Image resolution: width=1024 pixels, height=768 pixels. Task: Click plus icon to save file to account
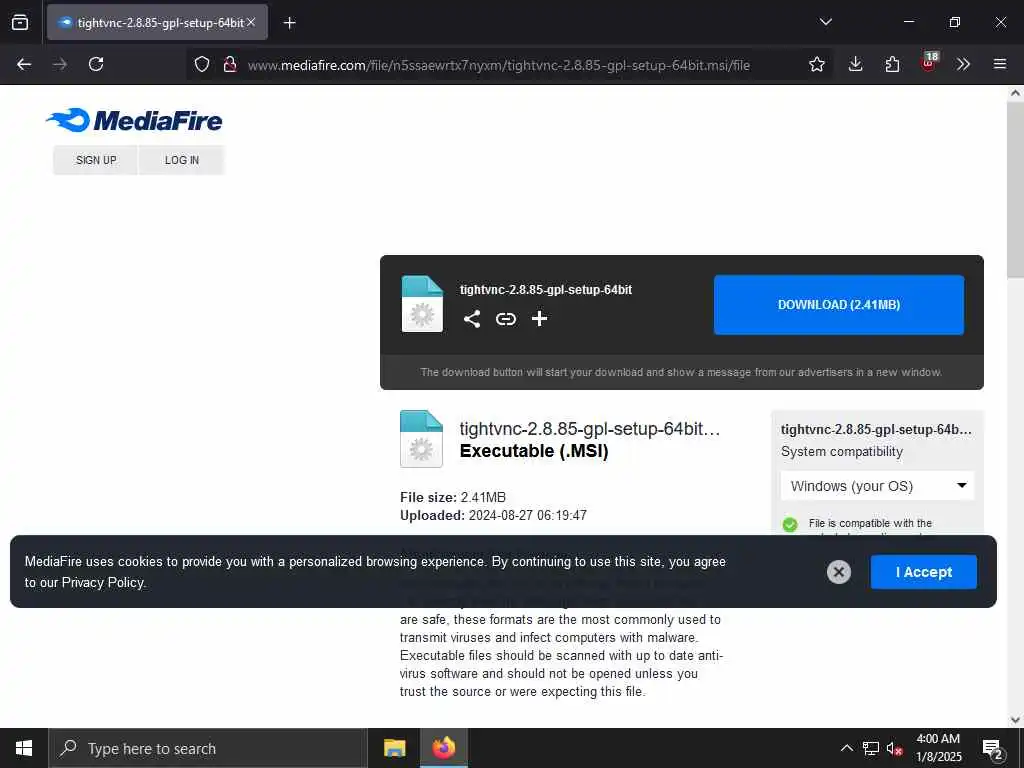(539, 319)
